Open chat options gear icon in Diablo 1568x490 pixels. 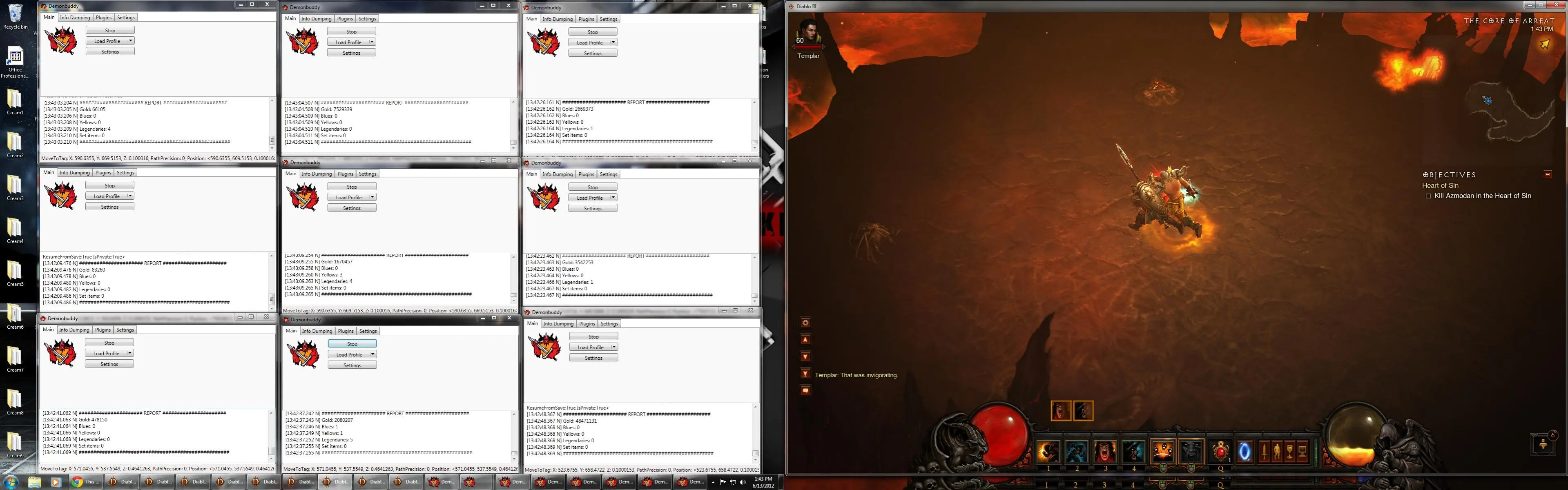click(x=805, y=323)
